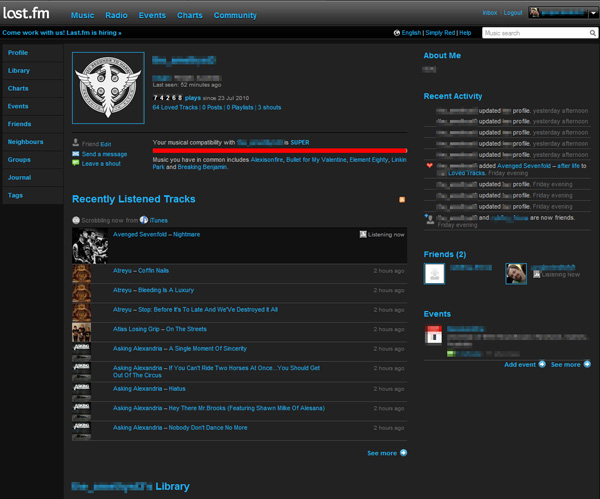Image resolution: width=600 pixels, height=499 pixels.
Task: Click the user avatar in the top bar
Action: click(x=535, y=13)
